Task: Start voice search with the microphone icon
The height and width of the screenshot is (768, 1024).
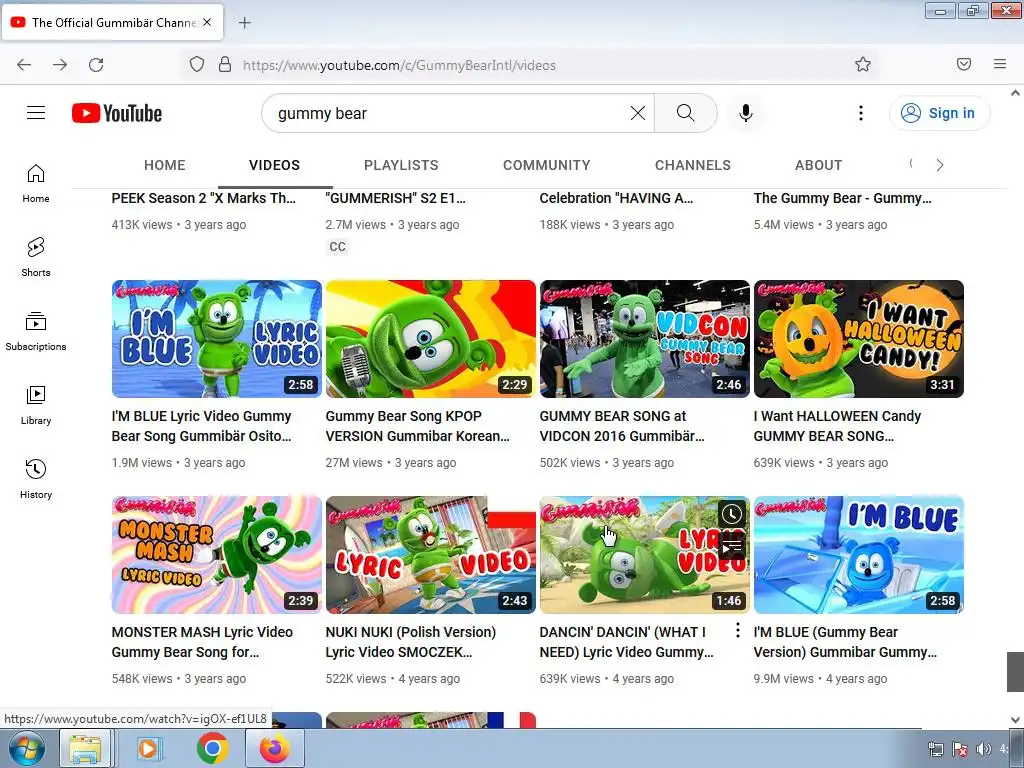Action: click(x=746, y=113)
